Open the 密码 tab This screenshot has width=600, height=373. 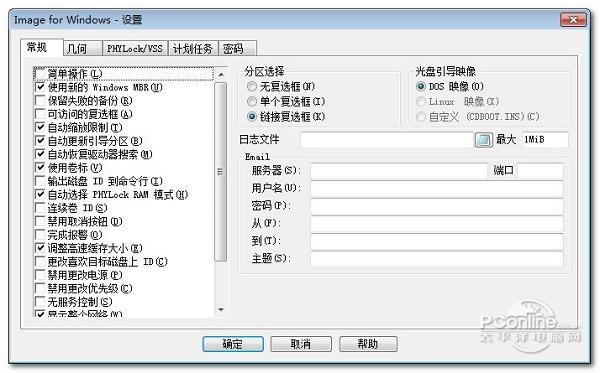[x=237, y=49]
